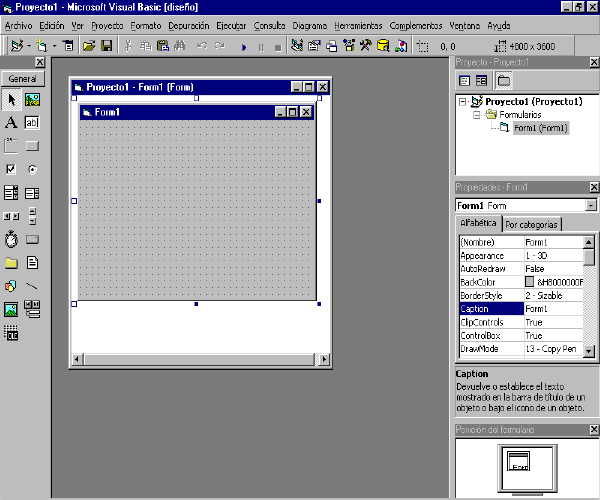Open the Herramientas menu

tap(358, 26)
